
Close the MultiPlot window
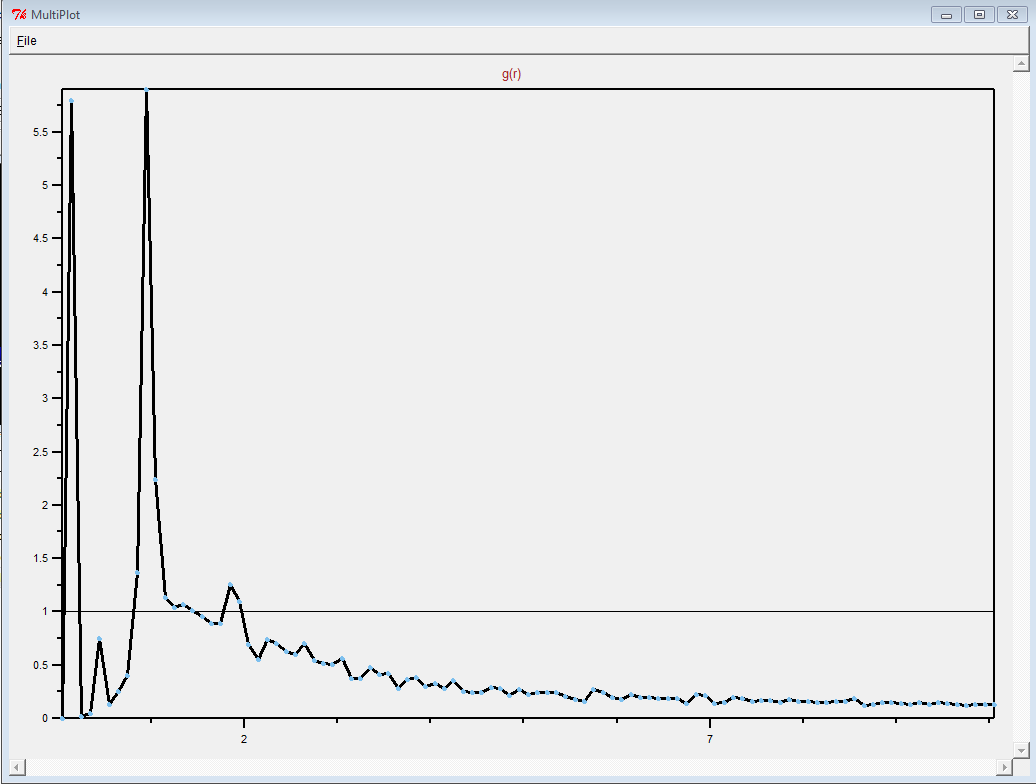[1012, 15]
